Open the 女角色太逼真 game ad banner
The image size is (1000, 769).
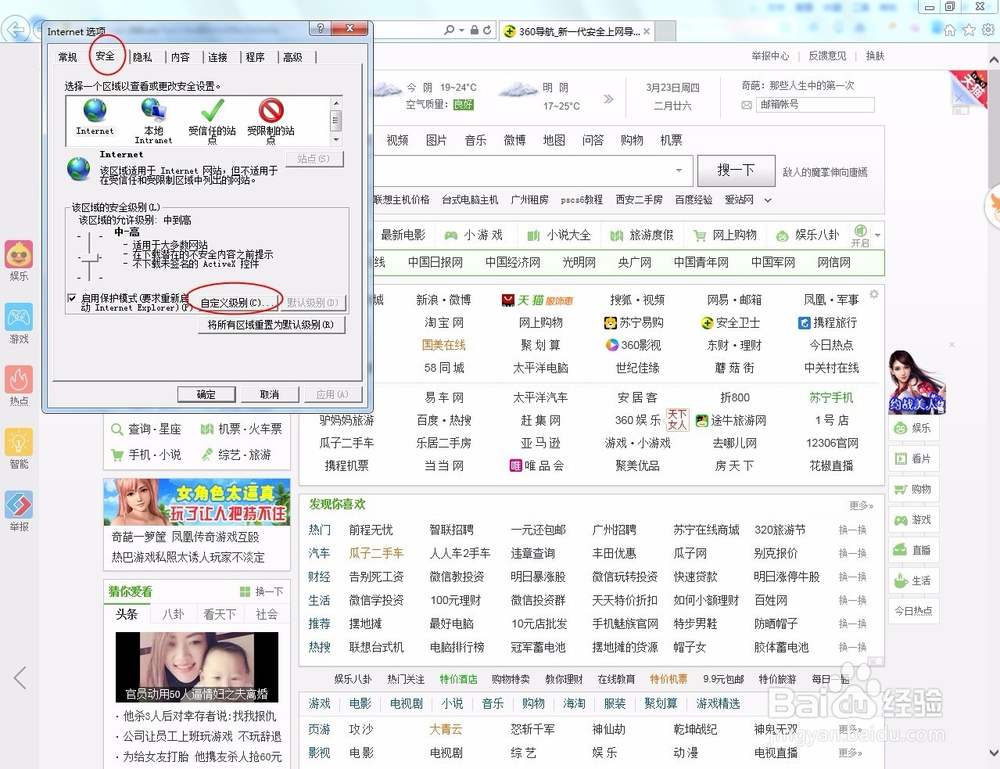pos(196,502)
